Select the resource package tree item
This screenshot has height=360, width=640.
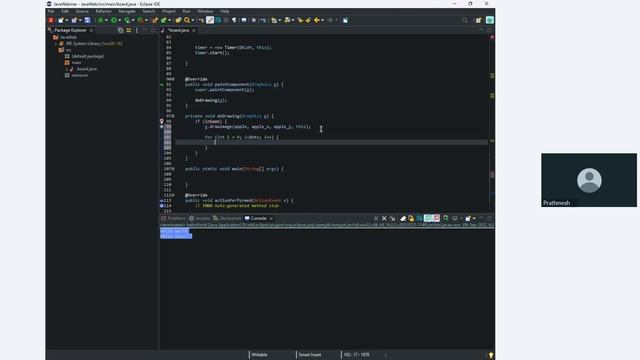coord(79,76)
